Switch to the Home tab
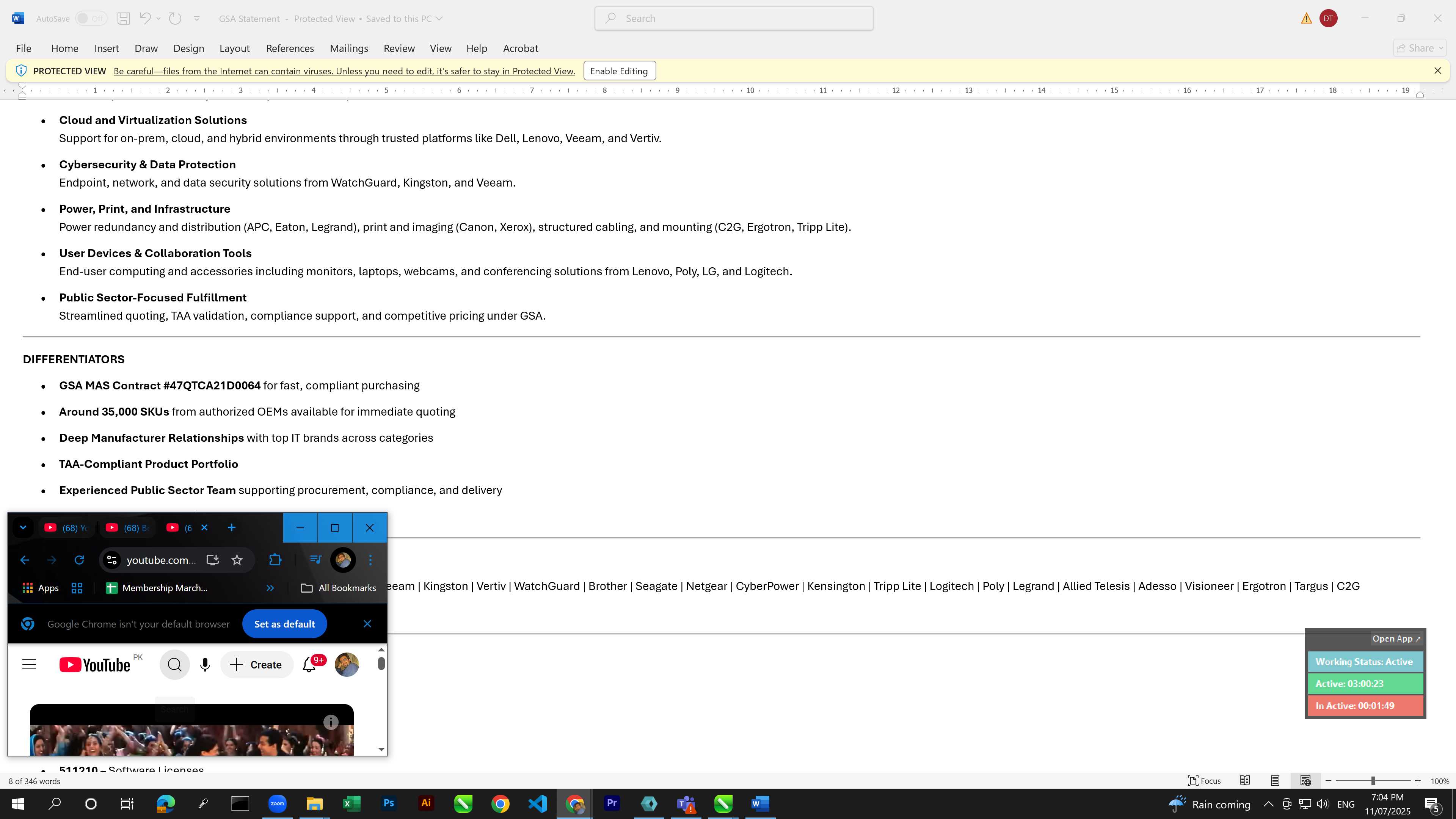This screenshot has height=819, width=1456. pos(64,49)
